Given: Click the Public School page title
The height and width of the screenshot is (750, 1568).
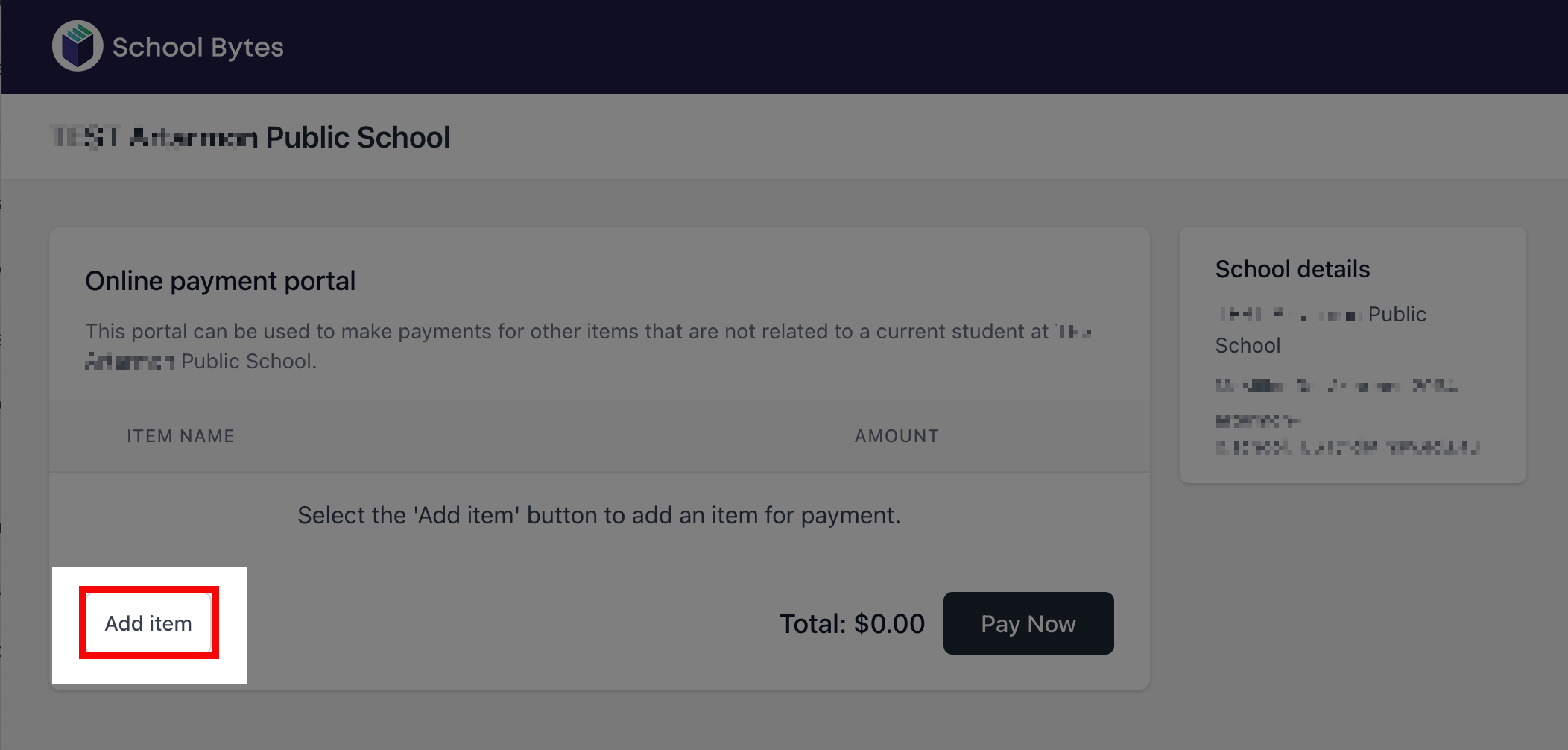Looking at the screenshot, I should click(250, 138).
